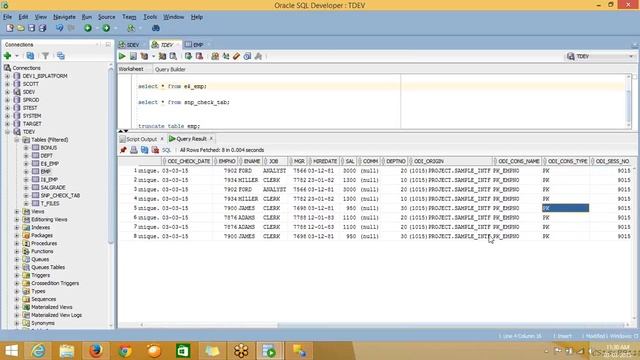Screen dimensions: 640x360
Task: Click the binoculars Find DB Object icon
Action: point(156,28)
